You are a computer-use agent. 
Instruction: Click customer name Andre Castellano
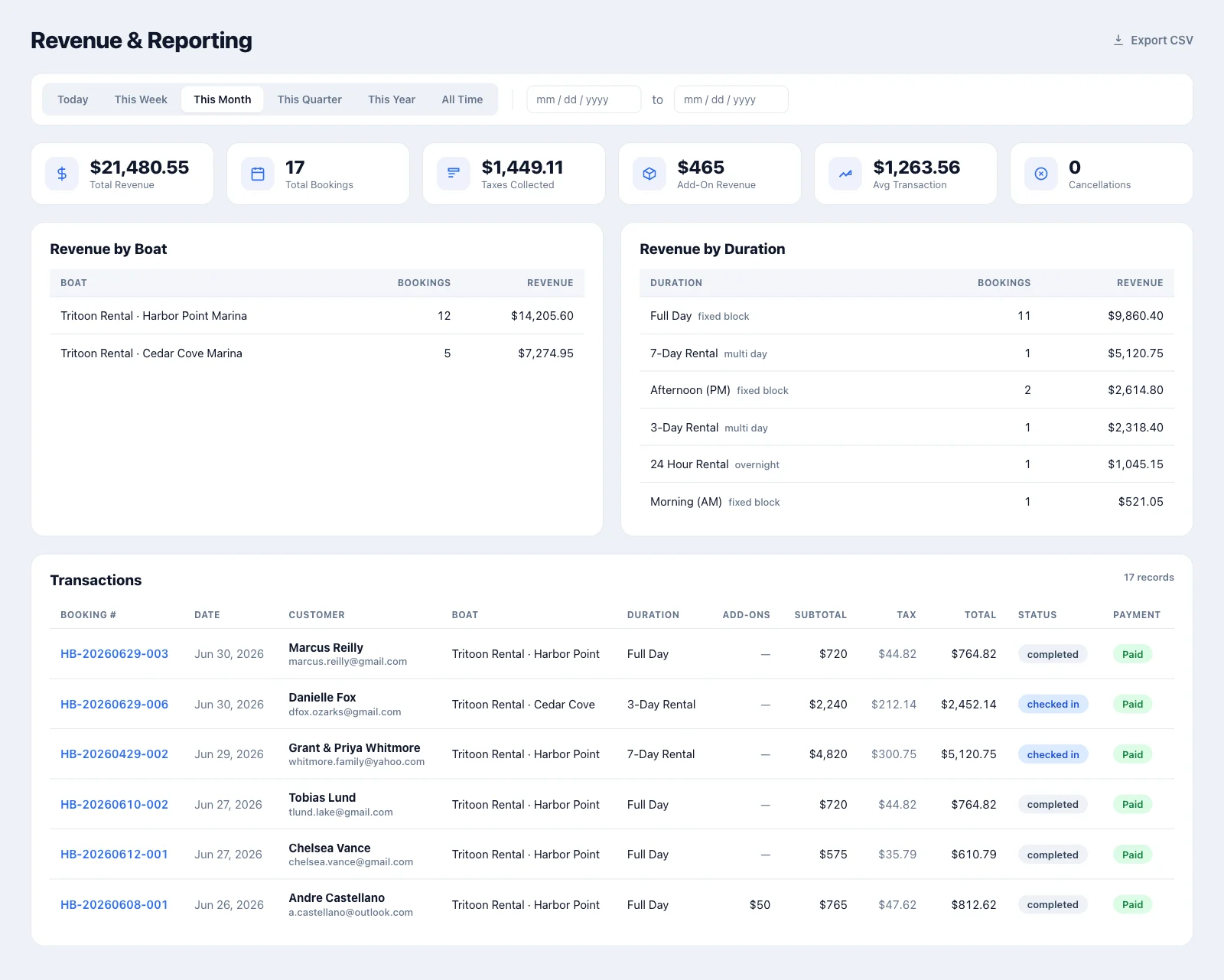click(337, 898)
